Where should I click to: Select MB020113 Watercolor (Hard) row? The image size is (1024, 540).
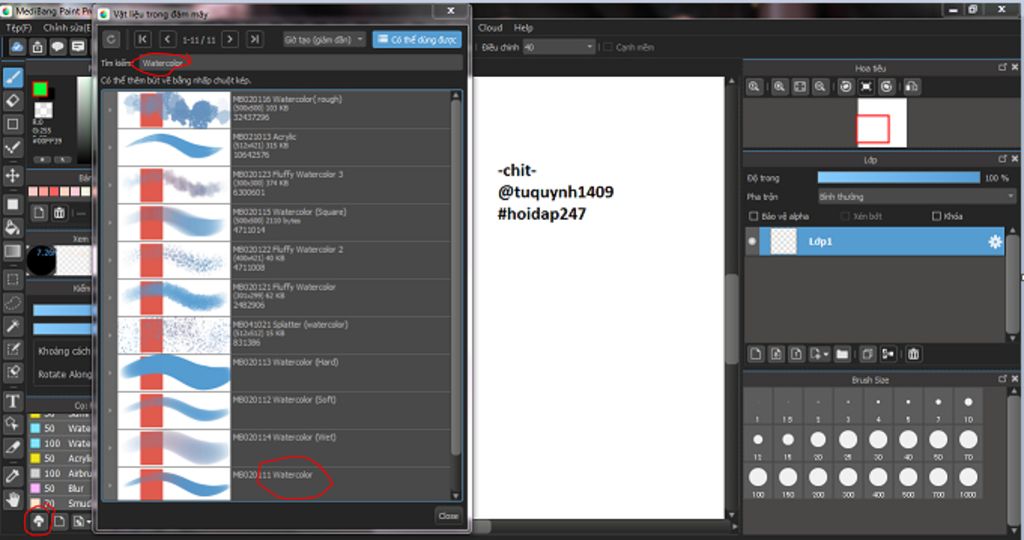click(x=277, y=372)
